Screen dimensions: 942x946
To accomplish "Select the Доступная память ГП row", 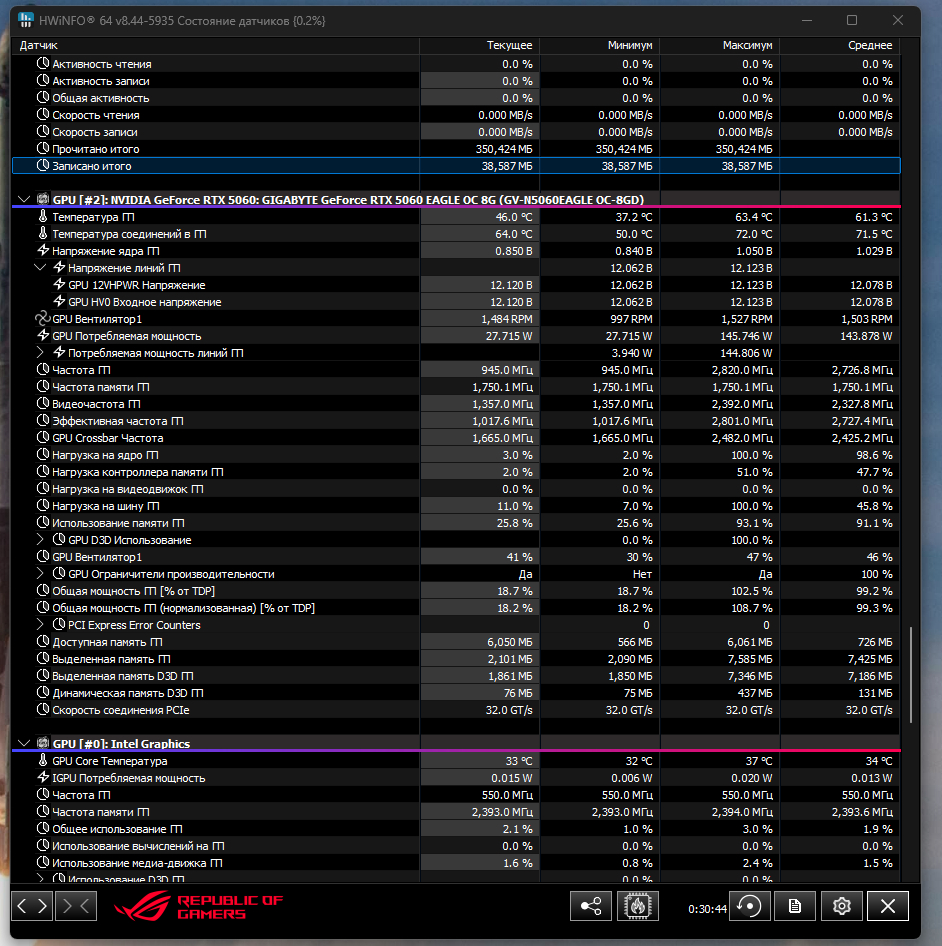I will 456,641.
